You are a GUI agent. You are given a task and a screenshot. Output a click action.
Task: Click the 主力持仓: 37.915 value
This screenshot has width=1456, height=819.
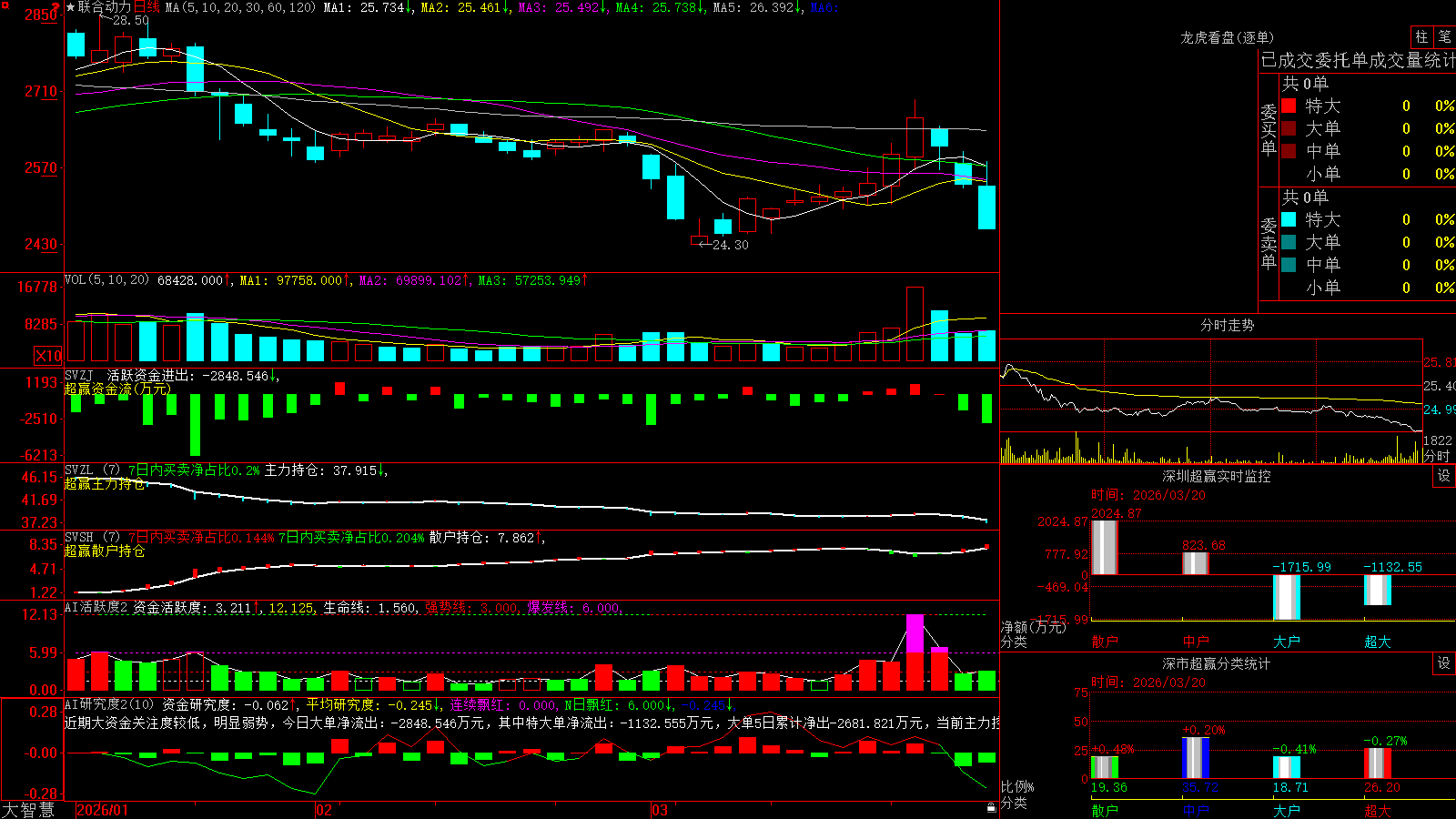click(x=320, y=470)
